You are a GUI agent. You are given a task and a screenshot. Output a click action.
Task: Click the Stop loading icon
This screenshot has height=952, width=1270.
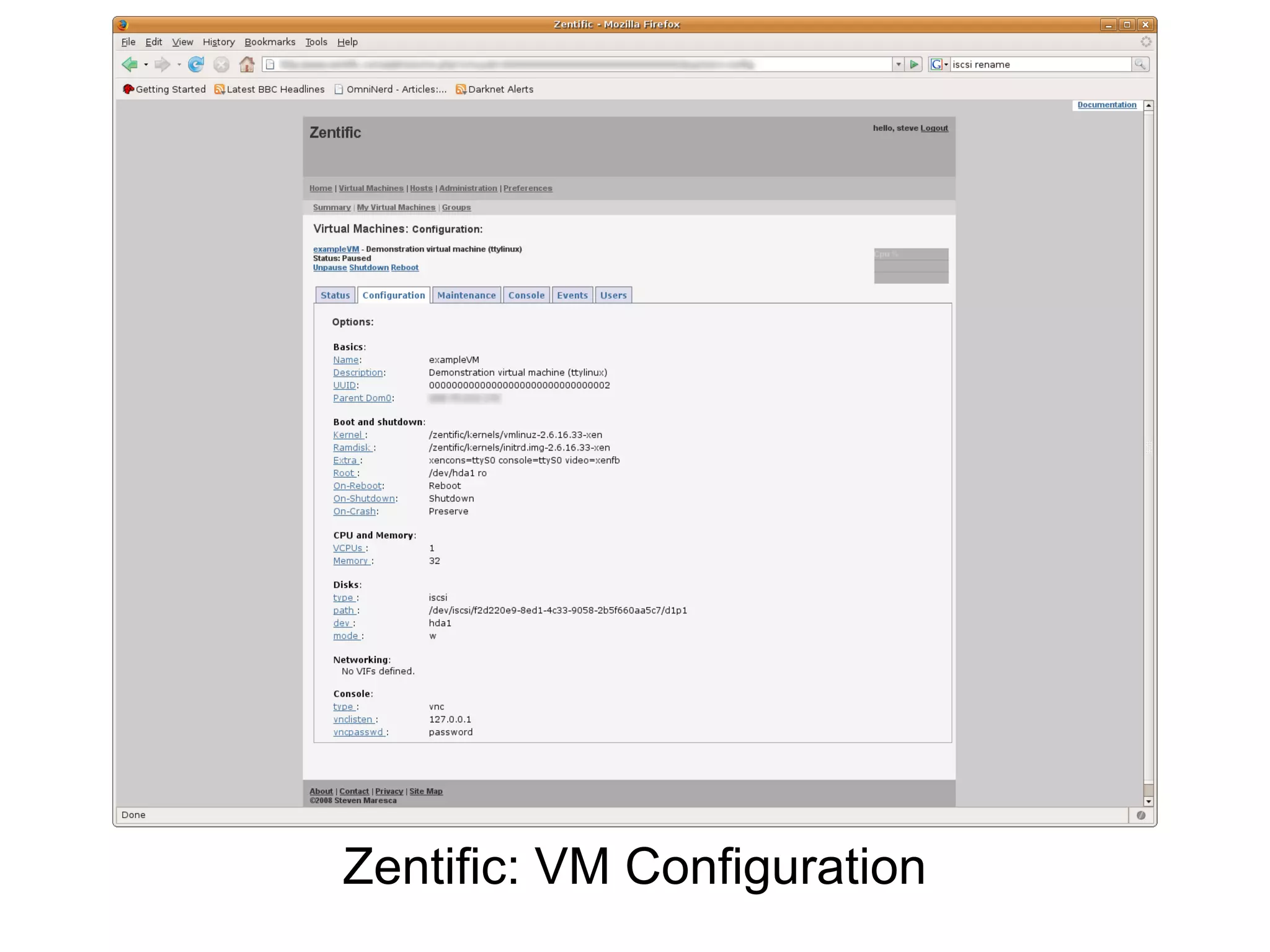[221, 64]
